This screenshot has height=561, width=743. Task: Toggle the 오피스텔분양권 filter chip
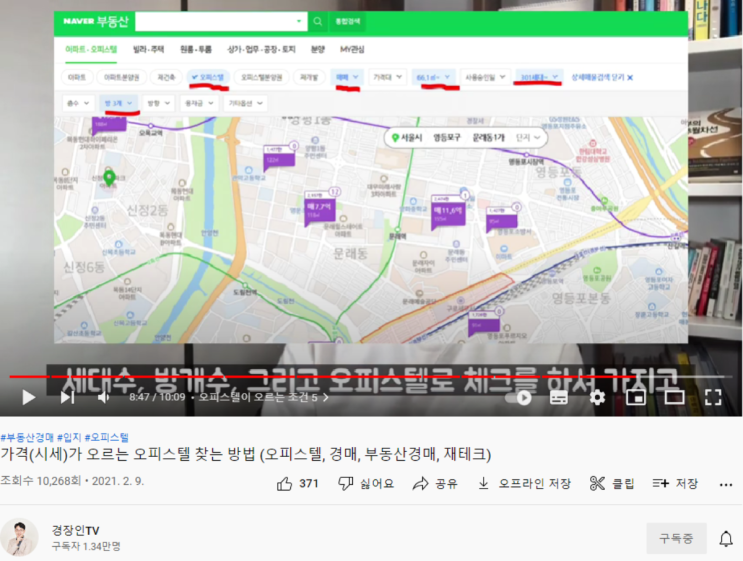pyautogui.click(x=262, y=77)
